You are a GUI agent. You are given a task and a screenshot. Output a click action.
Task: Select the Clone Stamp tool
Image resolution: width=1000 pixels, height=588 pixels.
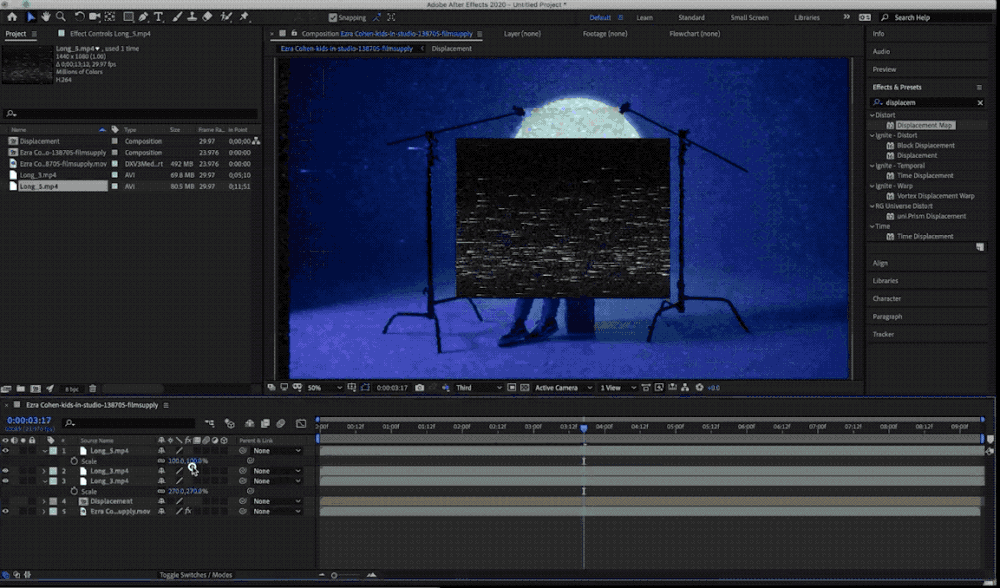pyautogui.click(x=190, y=17)
